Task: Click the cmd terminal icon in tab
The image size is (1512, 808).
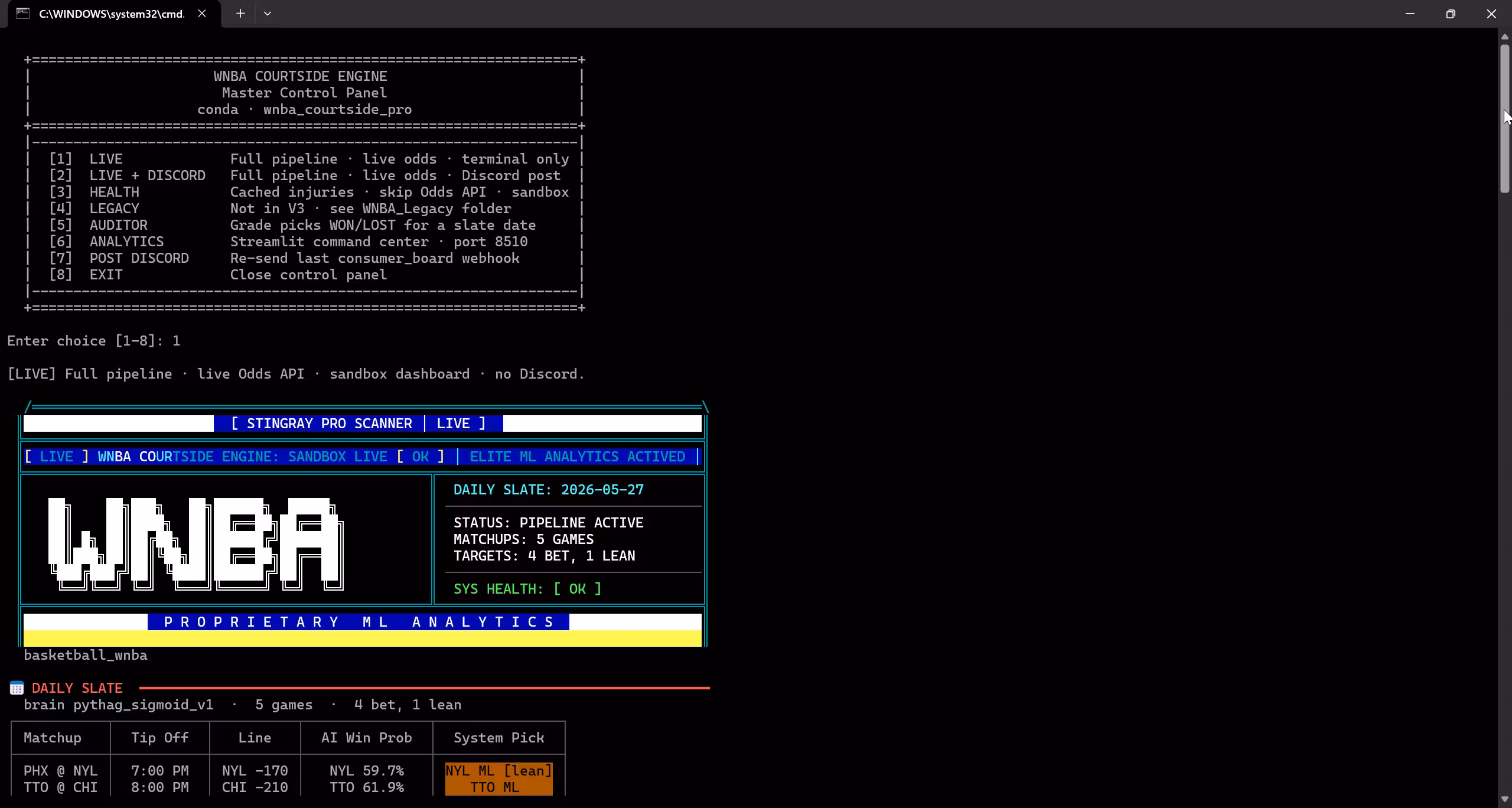Action: click(x=22, y=14)
